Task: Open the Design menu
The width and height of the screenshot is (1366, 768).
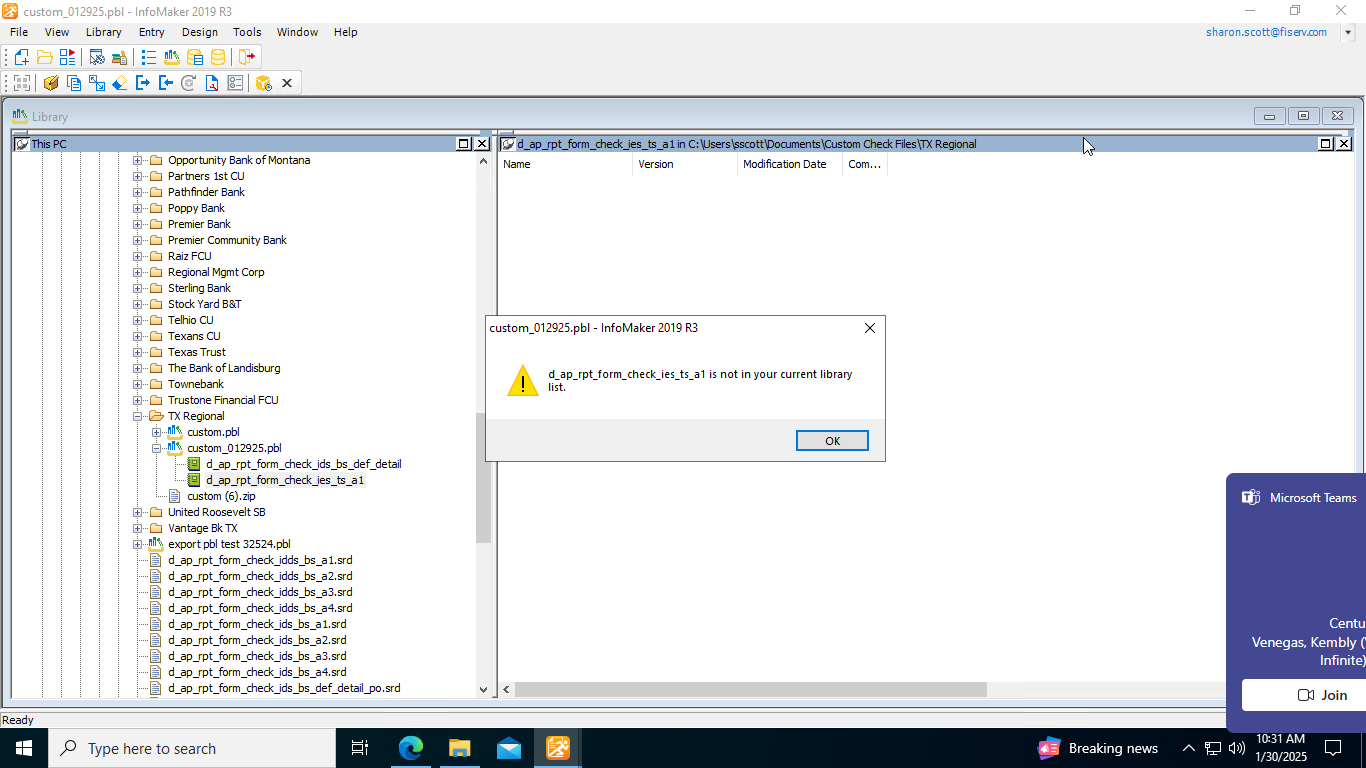Action: point(199,32)
